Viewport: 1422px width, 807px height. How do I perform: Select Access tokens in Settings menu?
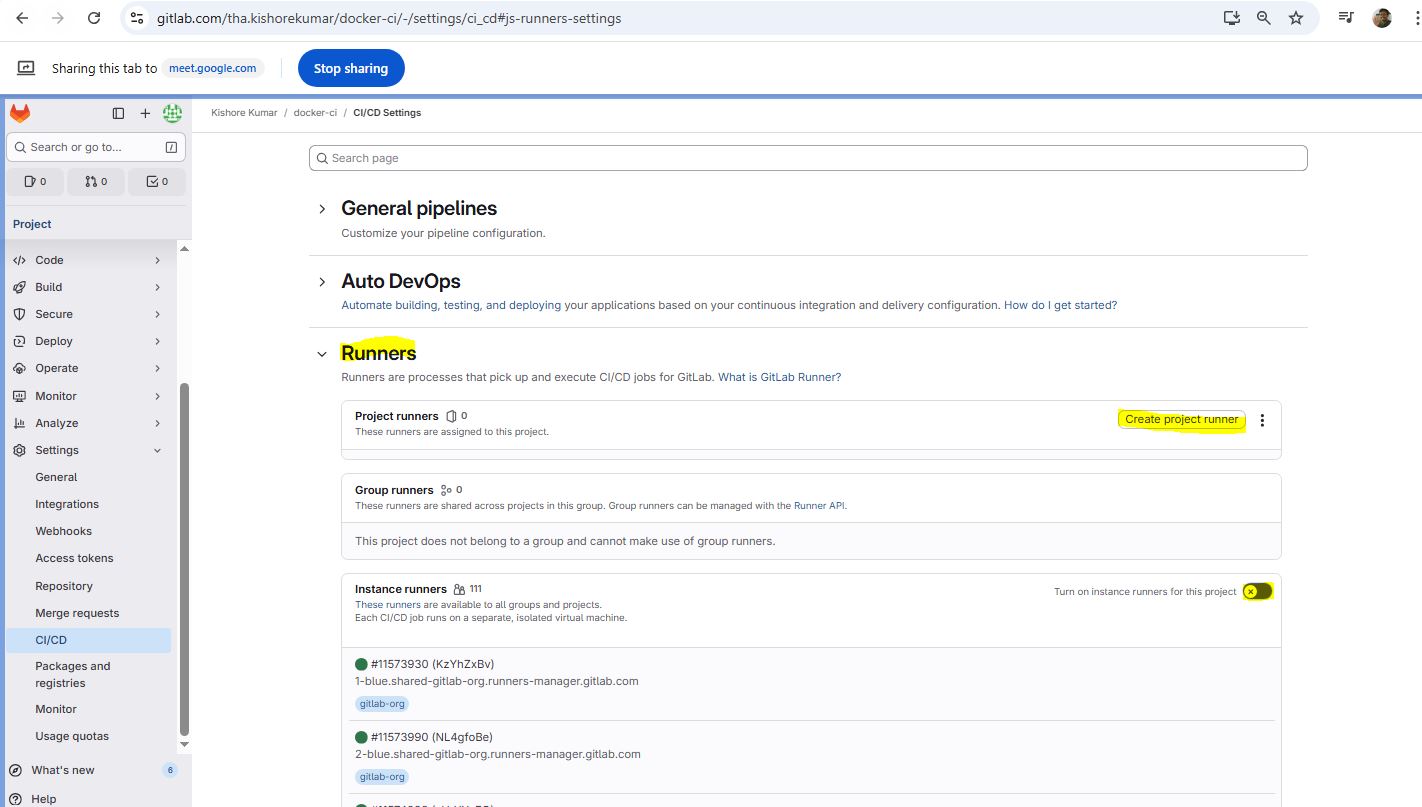(74, 558)
